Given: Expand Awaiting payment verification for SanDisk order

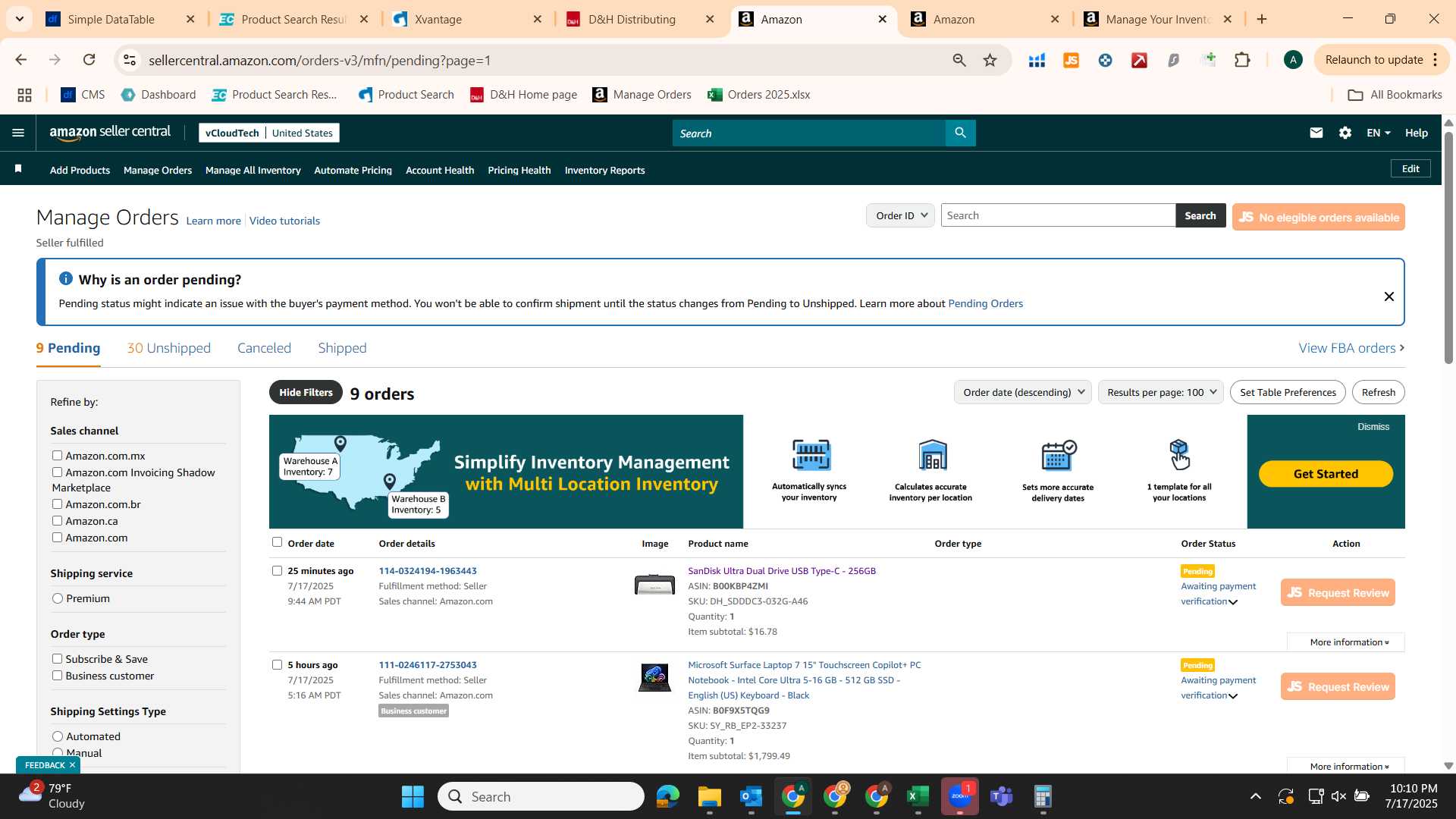Looking at the screenshot, I should (1233, 602).
